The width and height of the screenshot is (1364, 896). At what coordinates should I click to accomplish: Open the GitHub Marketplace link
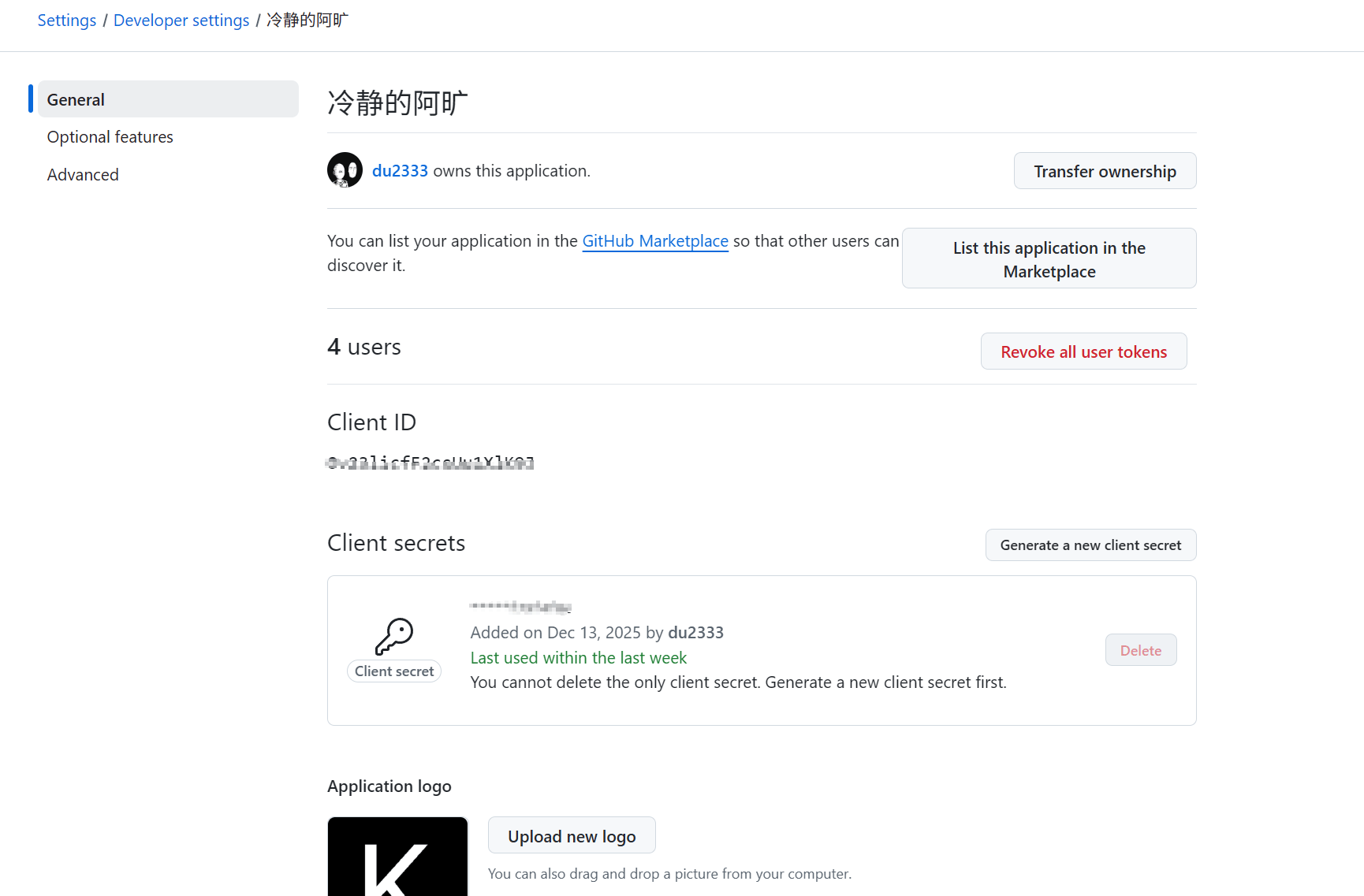[654, 240]
